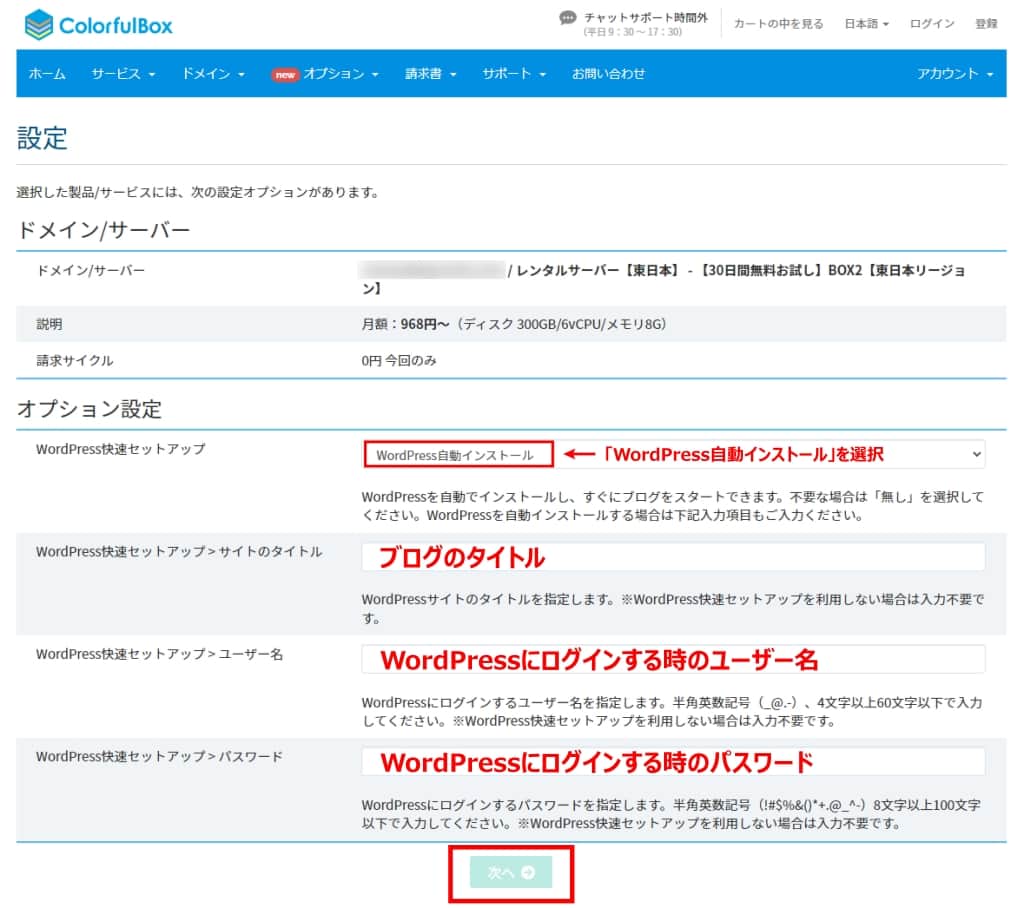The image size is (1024, 908).
Task: Click the 0円 今回のみ billing cycle value
Action: tap(399, 361)
